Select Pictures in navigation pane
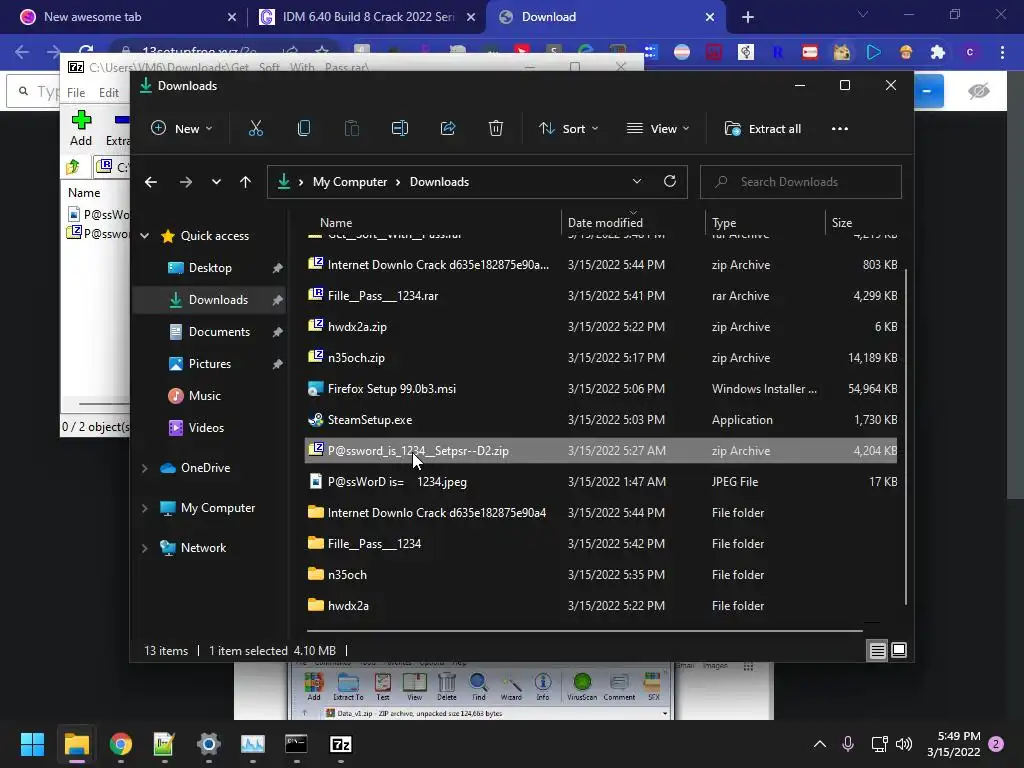 [210, 364]
